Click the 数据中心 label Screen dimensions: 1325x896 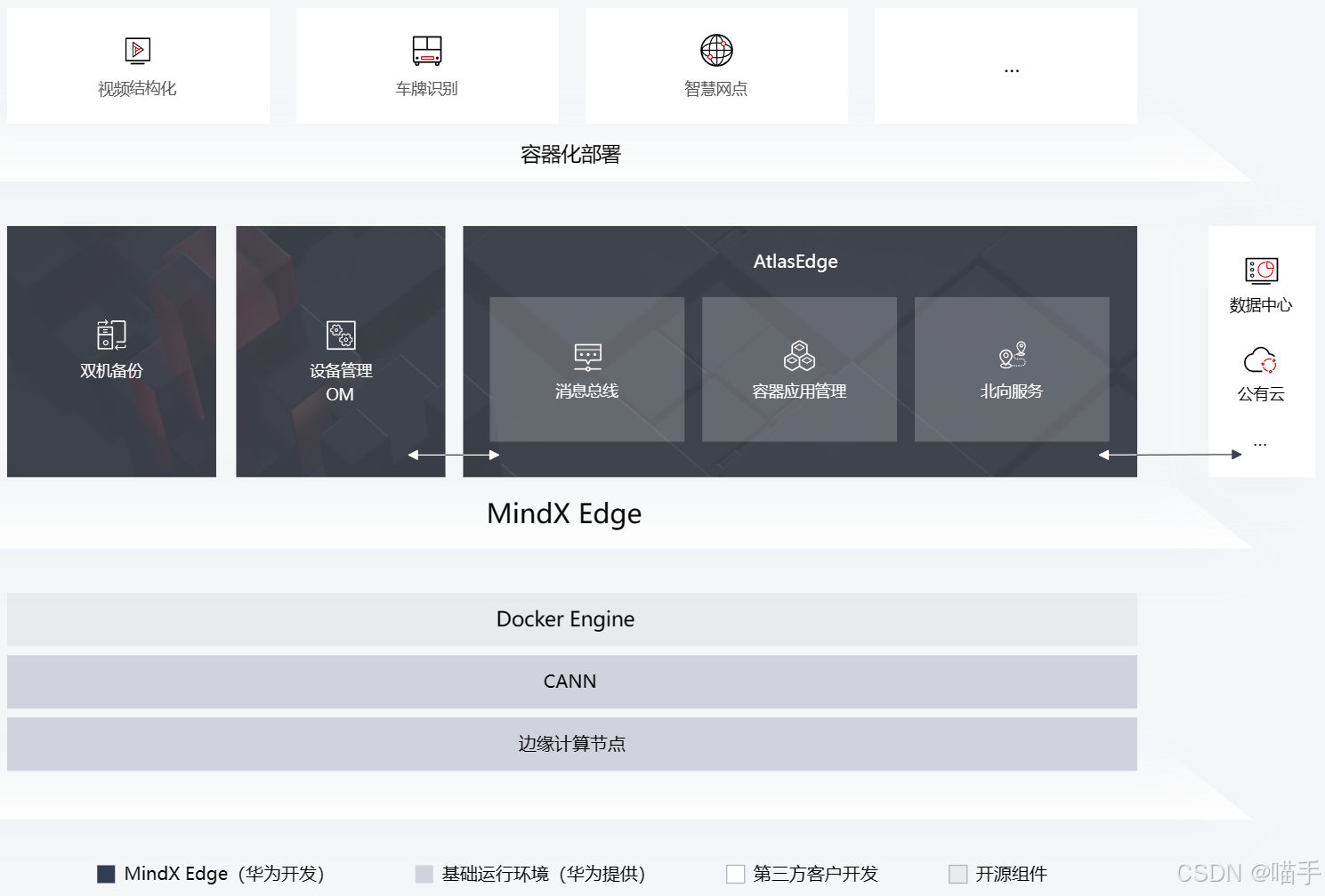click(x=1261, y=305)
